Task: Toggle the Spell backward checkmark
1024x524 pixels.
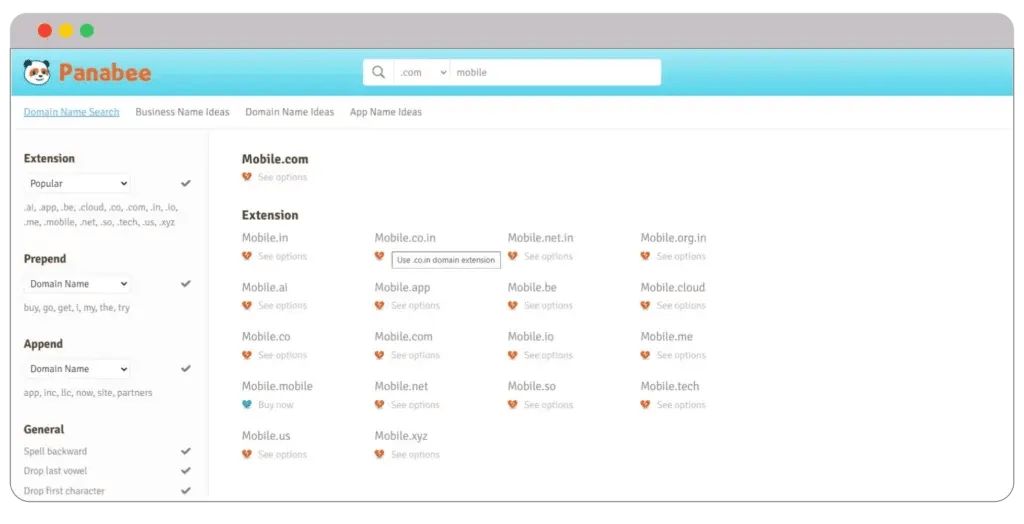Action: pos(186,452)
